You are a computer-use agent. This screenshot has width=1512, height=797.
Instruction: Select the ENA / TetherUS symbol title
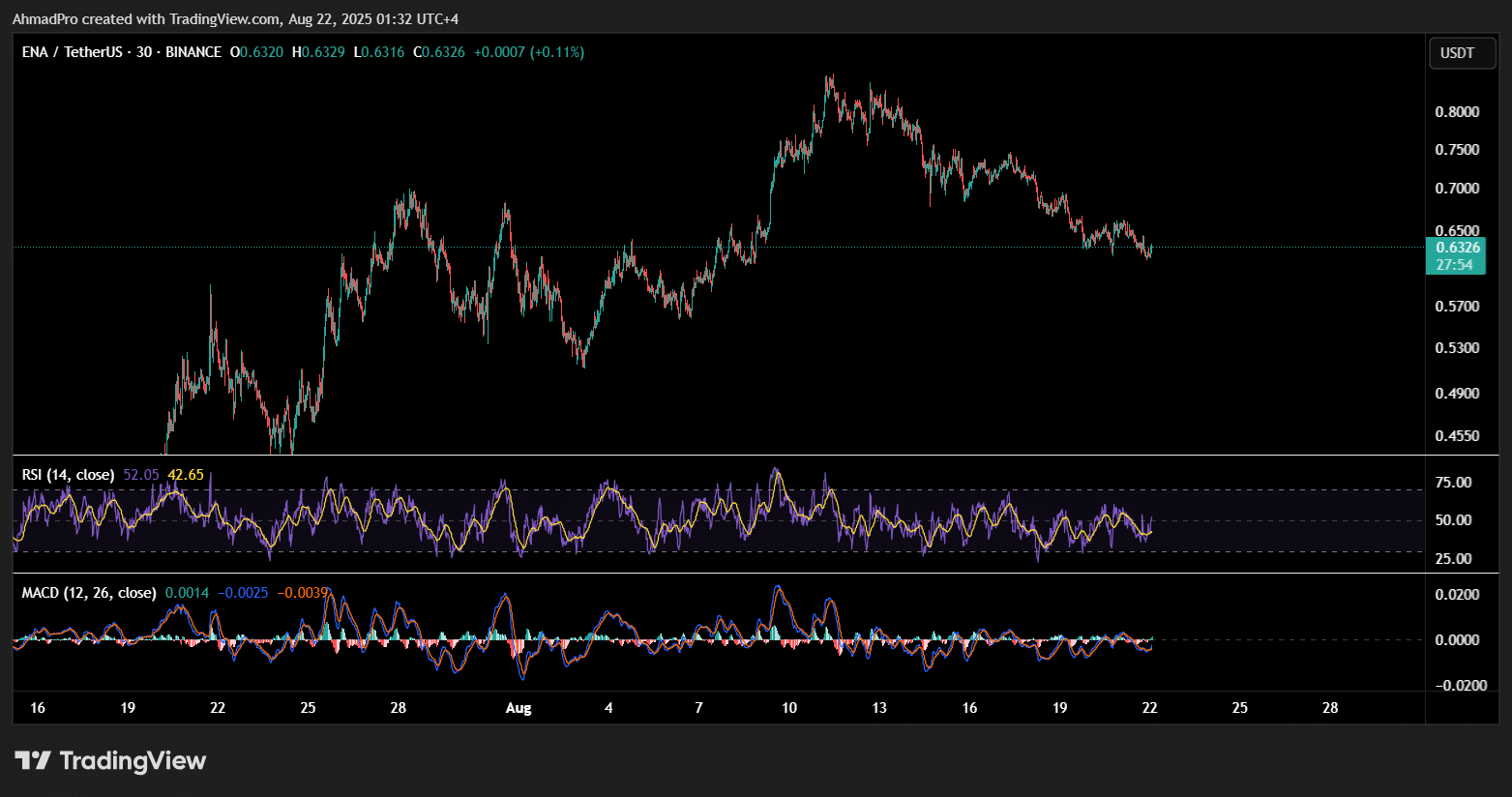pos(73,52)
